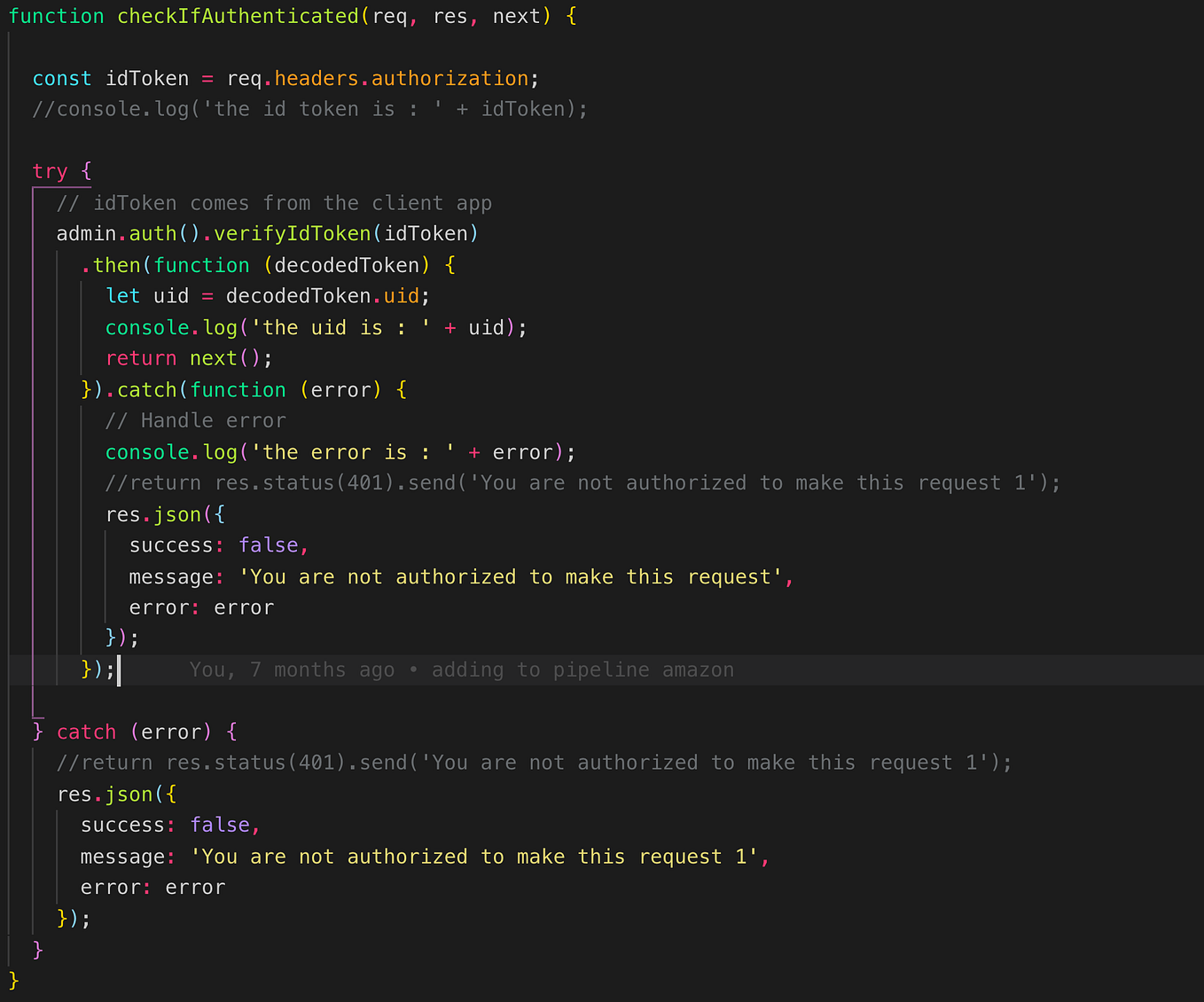Click the try keyword
This screenshot has width=1204, height=1002.
click(49, 170)
